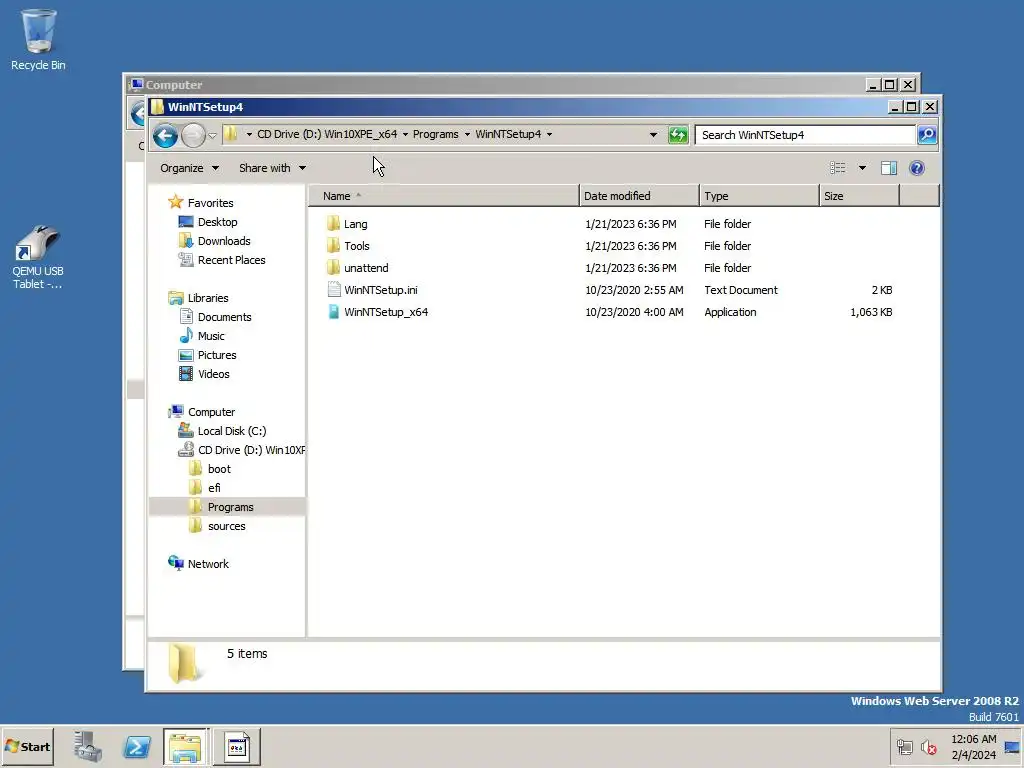The height and width of the screenshot is (768, 1024).
Task: Click the fourth taskbar application button
Action: click(236, 746)
